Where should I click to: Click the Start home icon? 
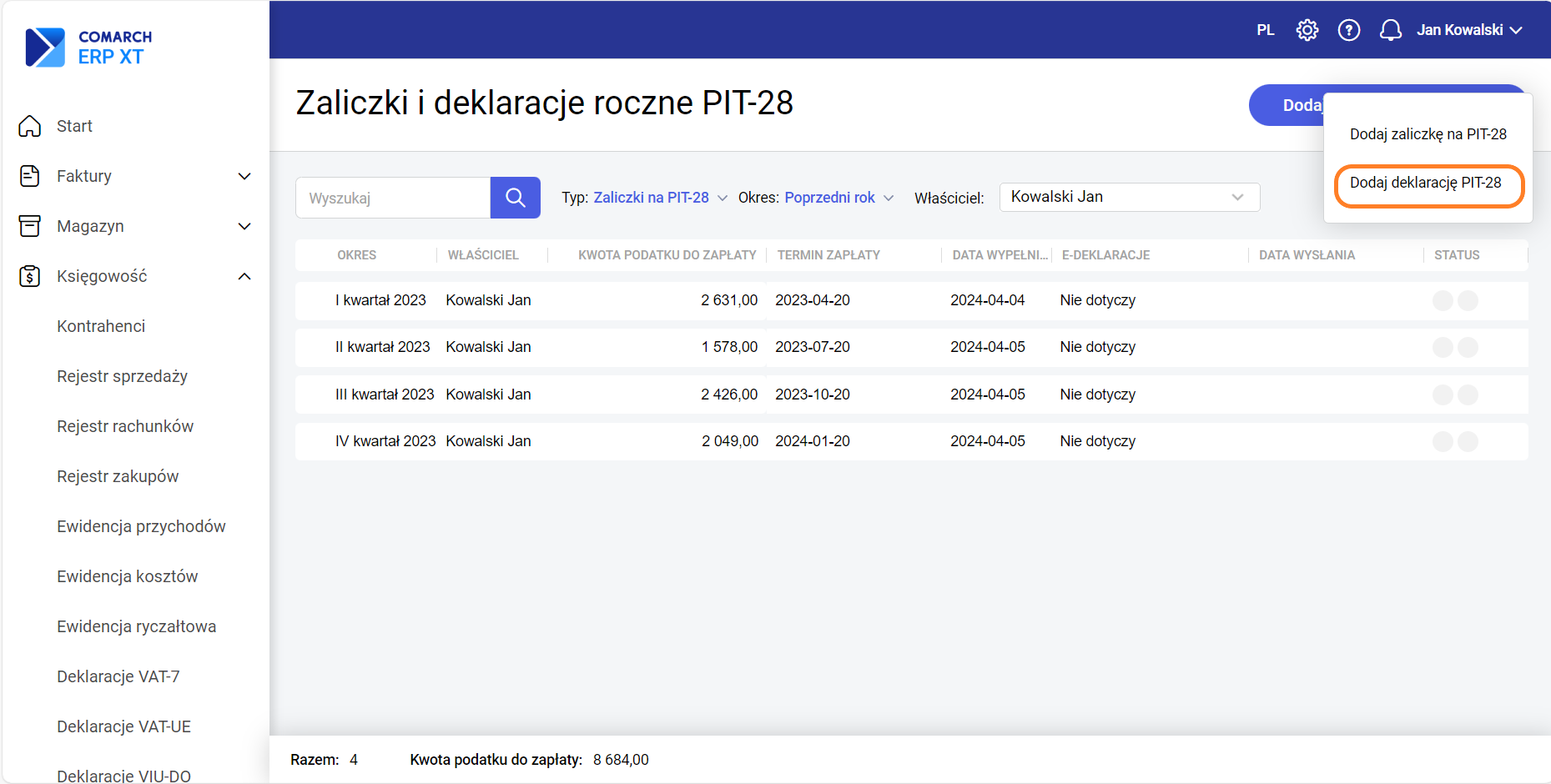[30, 126]
